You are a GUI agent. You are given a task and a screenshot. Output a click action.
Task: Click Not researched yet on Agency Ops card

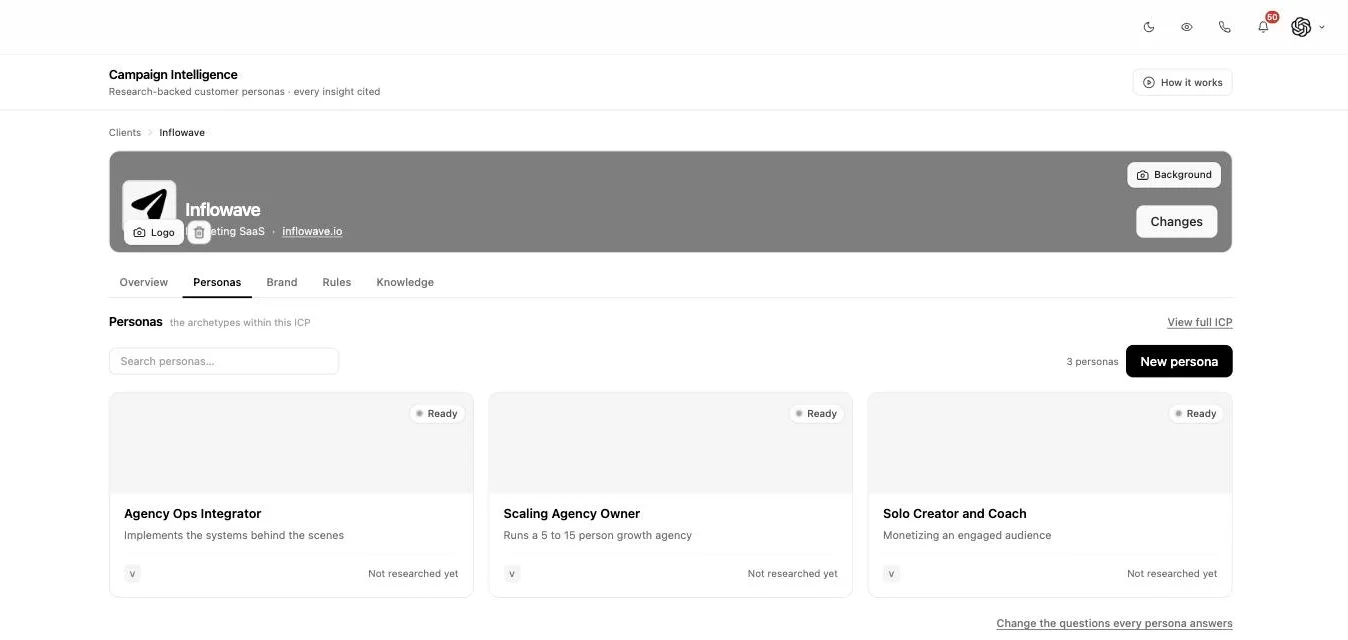pyautogui.click(x=413, y=574)
